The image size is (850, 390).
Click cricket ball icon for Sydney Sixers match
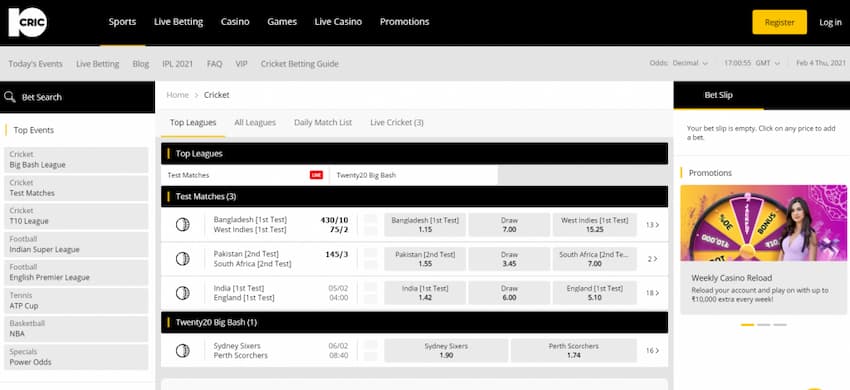pyautogui.click(x=183, y=350)
